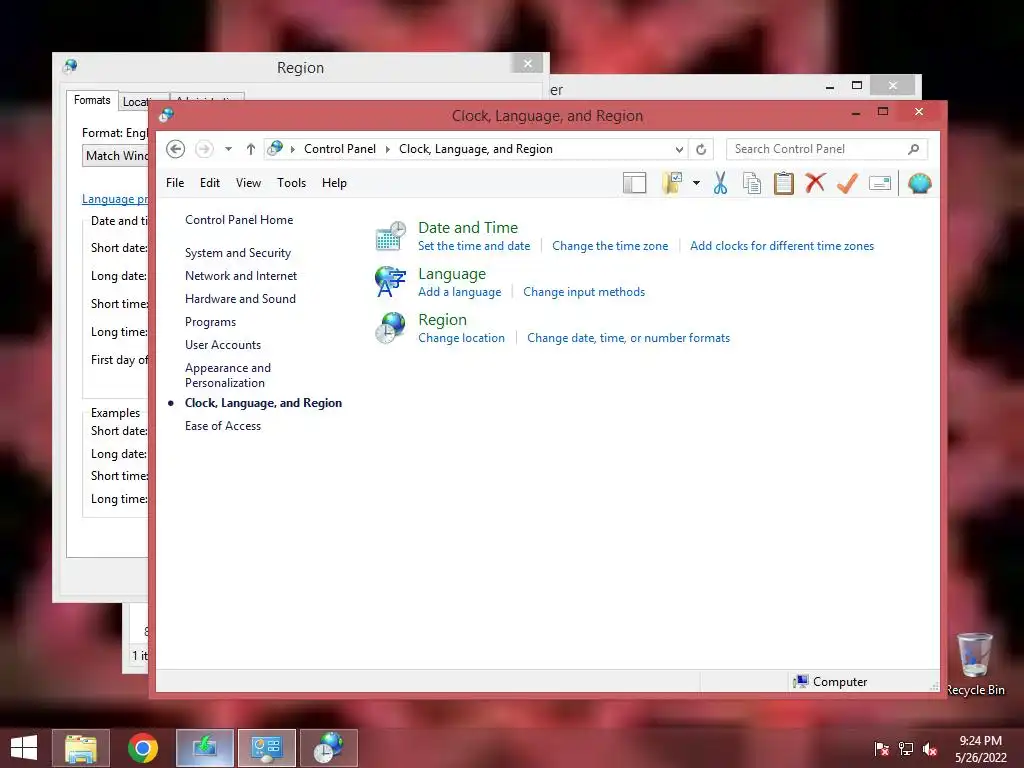Screen dimensions: 1024x768
Task: Open Programs category
Action: (210, 322)
